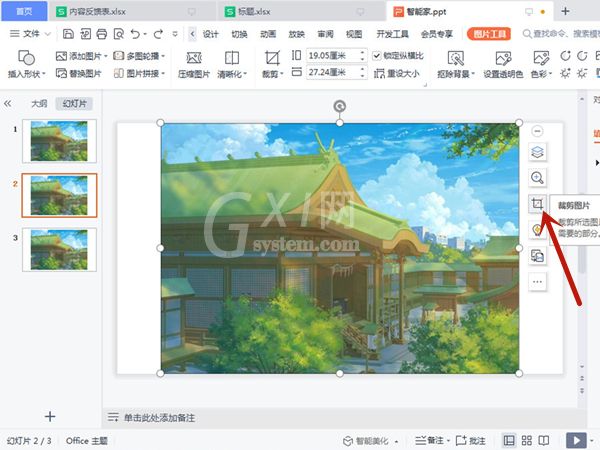Image resolution: width=600 pixels, height=450 pixels.
Task: Switch to reading view icon
Action: coord(544,440)
